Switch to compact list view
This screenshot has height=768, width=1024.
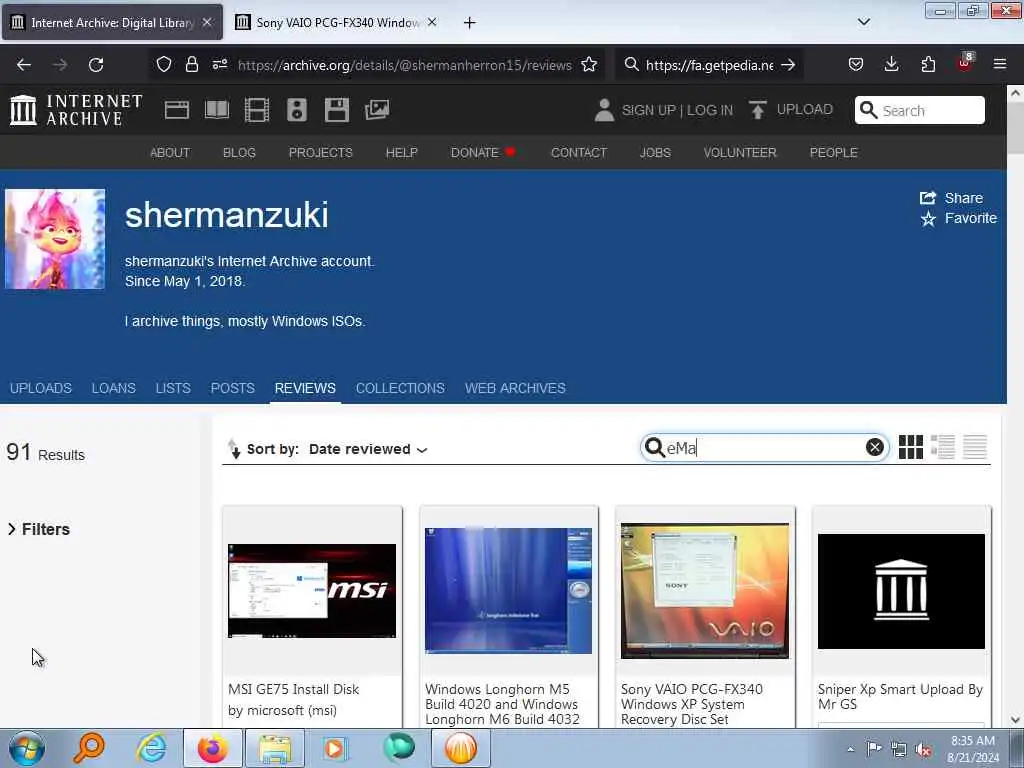[975, 447]
